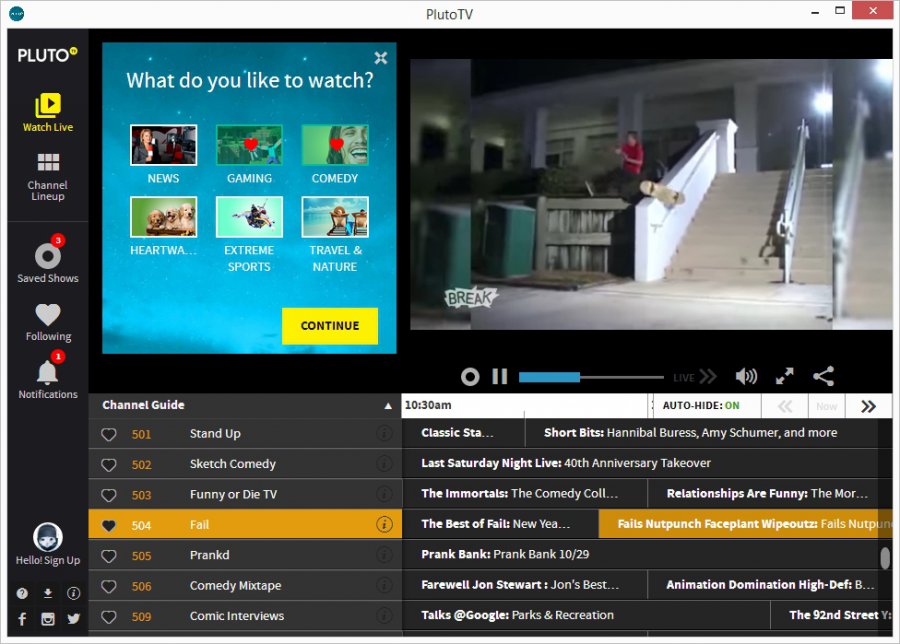This screenshot has width=900, height=644.
Task: Favorite channel 505 Prankd heart
Action: (109, 556)
